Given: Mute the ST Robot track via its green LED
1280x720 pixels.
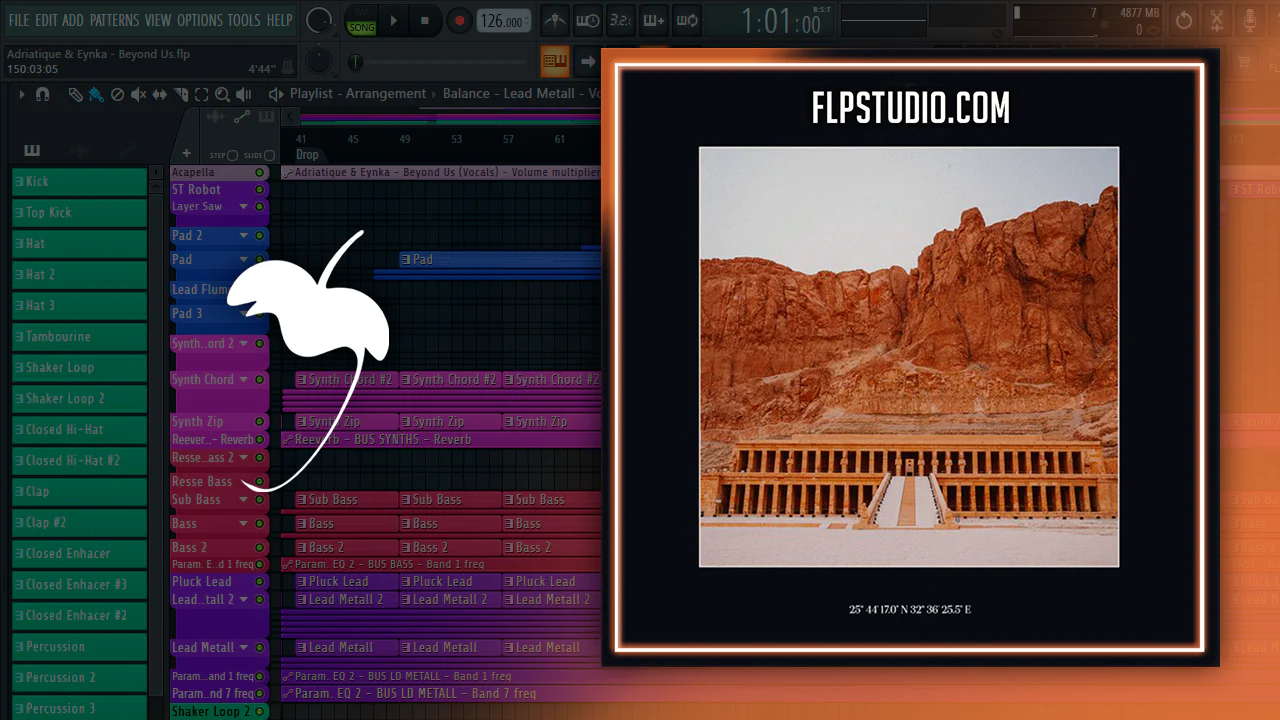Looking at the screenshot, I should pyautogui.click(x=260, y=189).
